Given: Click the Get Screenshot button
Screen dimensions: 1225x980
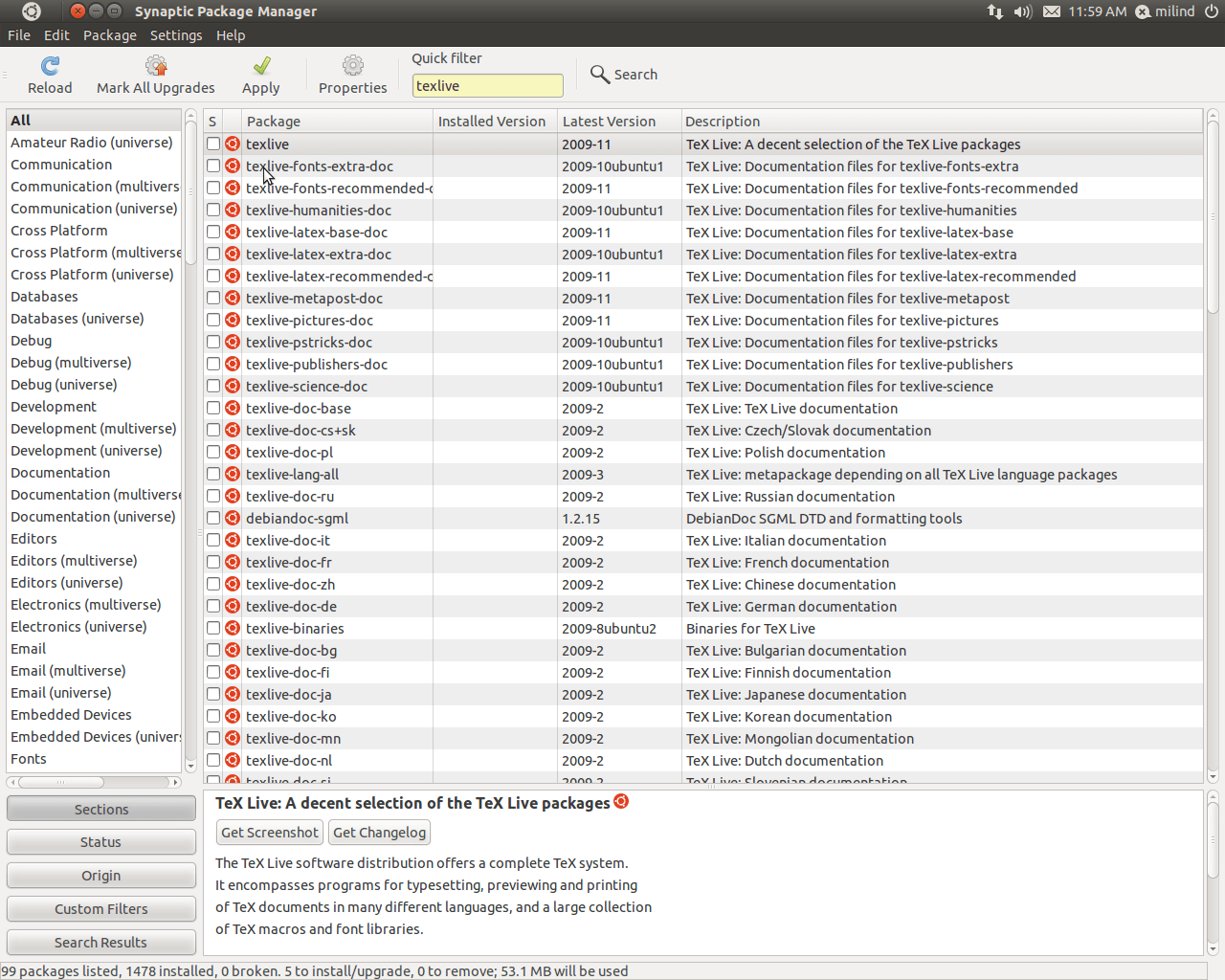Looking at the screenshot, I should click(270, 832).
